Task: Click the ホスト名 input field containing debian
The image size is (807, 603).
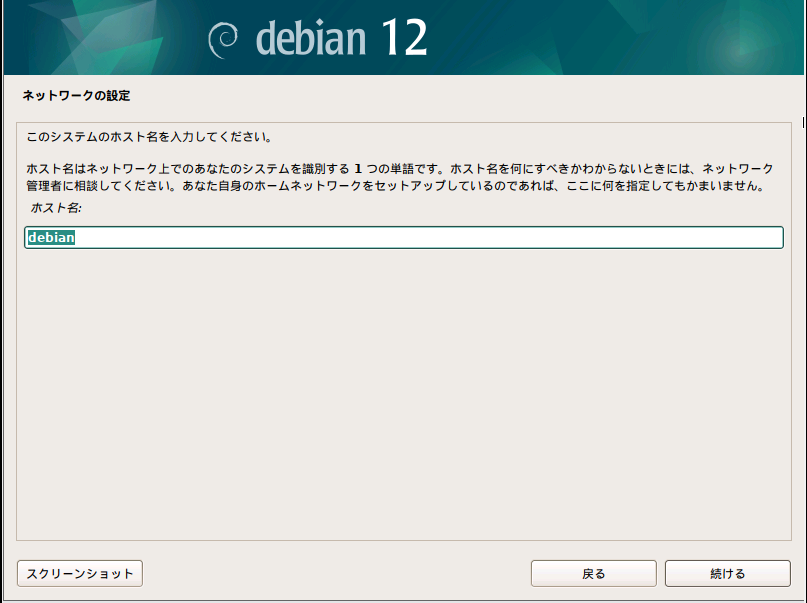Action: tap(404, 237)
